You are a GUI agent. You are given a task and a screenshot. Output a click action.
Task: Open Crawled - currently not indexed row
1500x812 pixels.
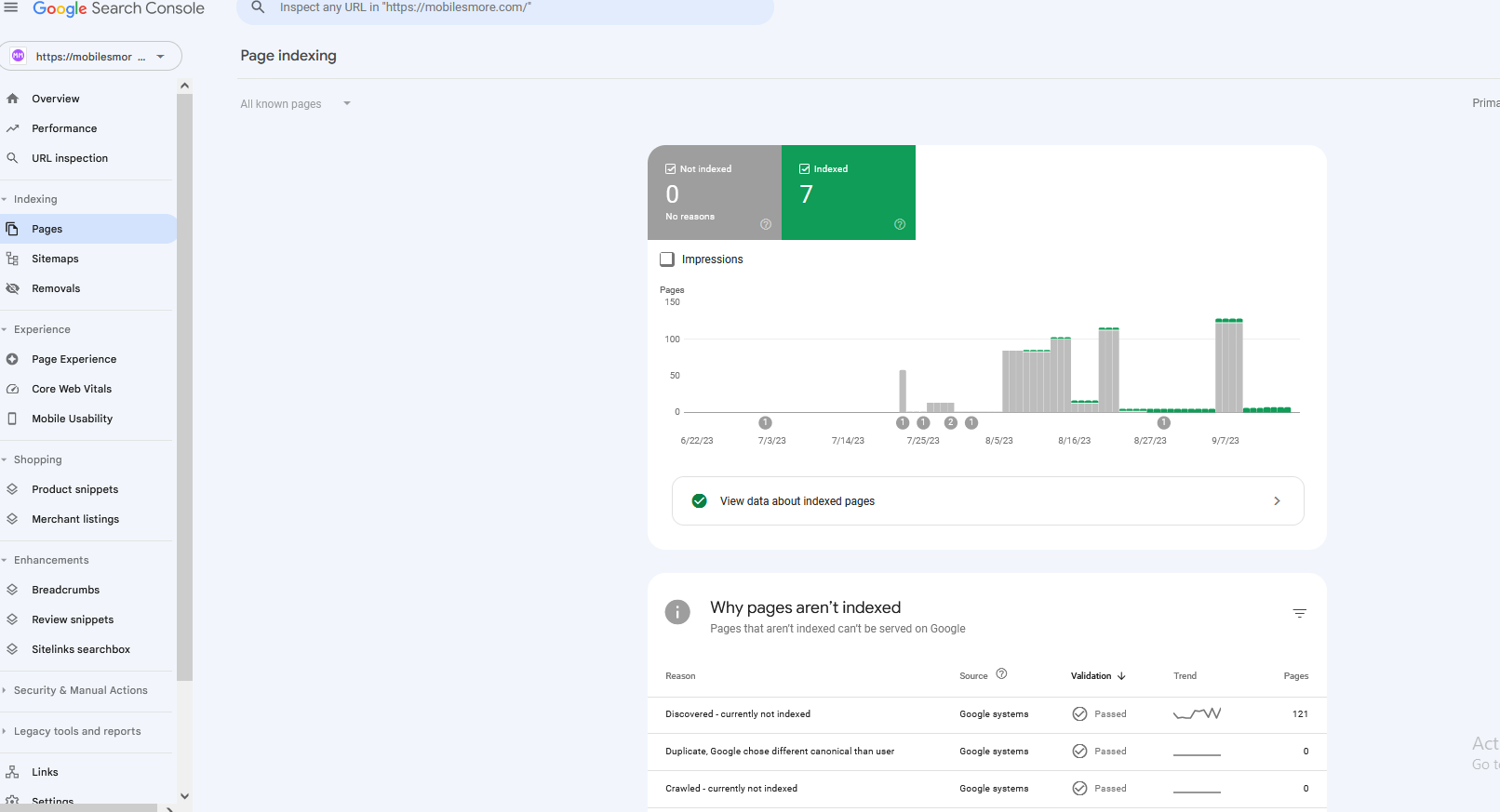(x=986, y=789)
